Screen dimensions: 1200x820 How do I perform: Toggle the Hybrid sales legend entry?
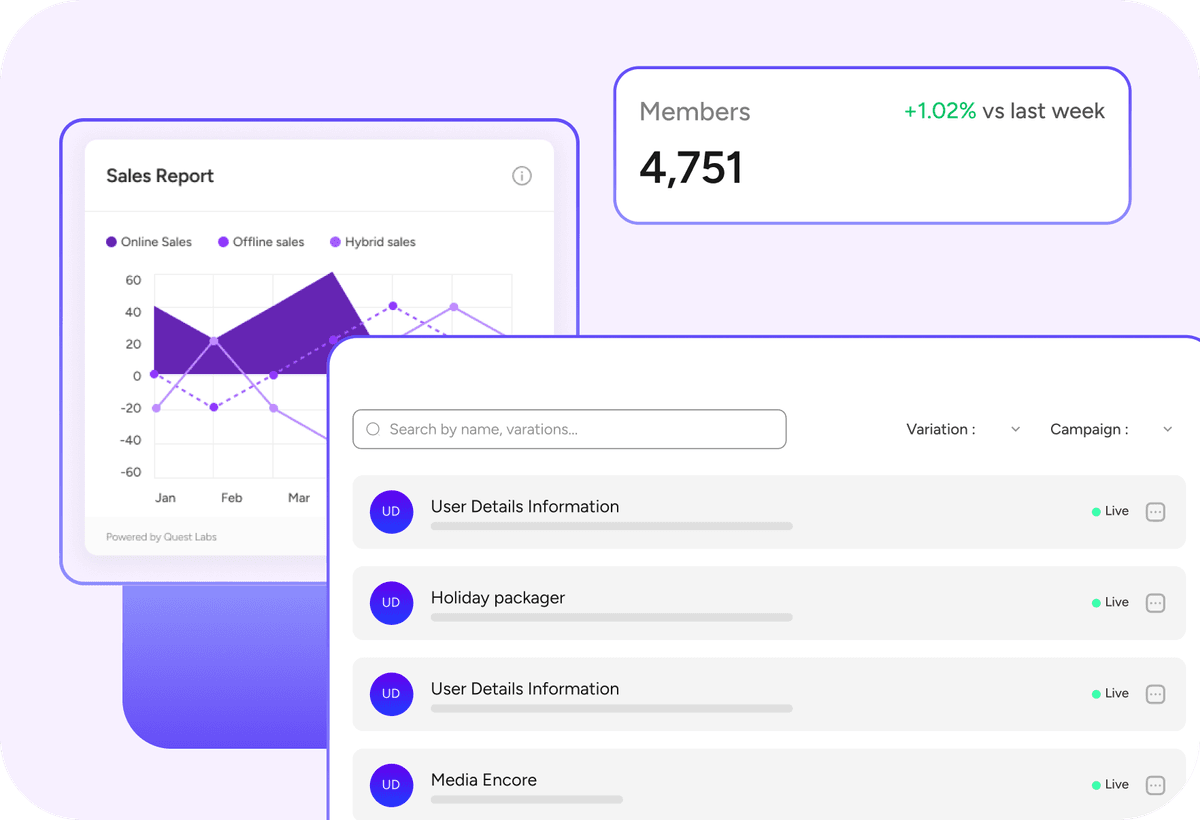tap(372, 241)
